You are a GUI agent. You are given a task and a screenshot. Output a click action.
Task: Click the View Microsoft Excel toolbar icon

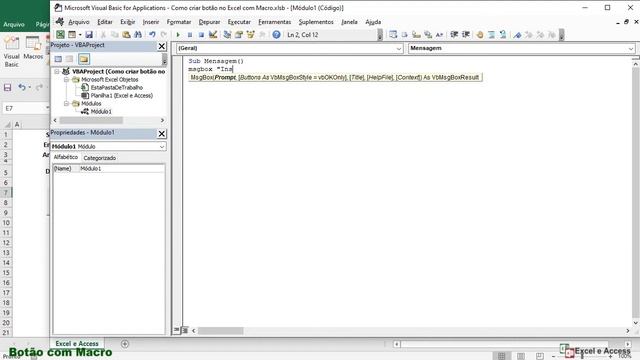60,35
